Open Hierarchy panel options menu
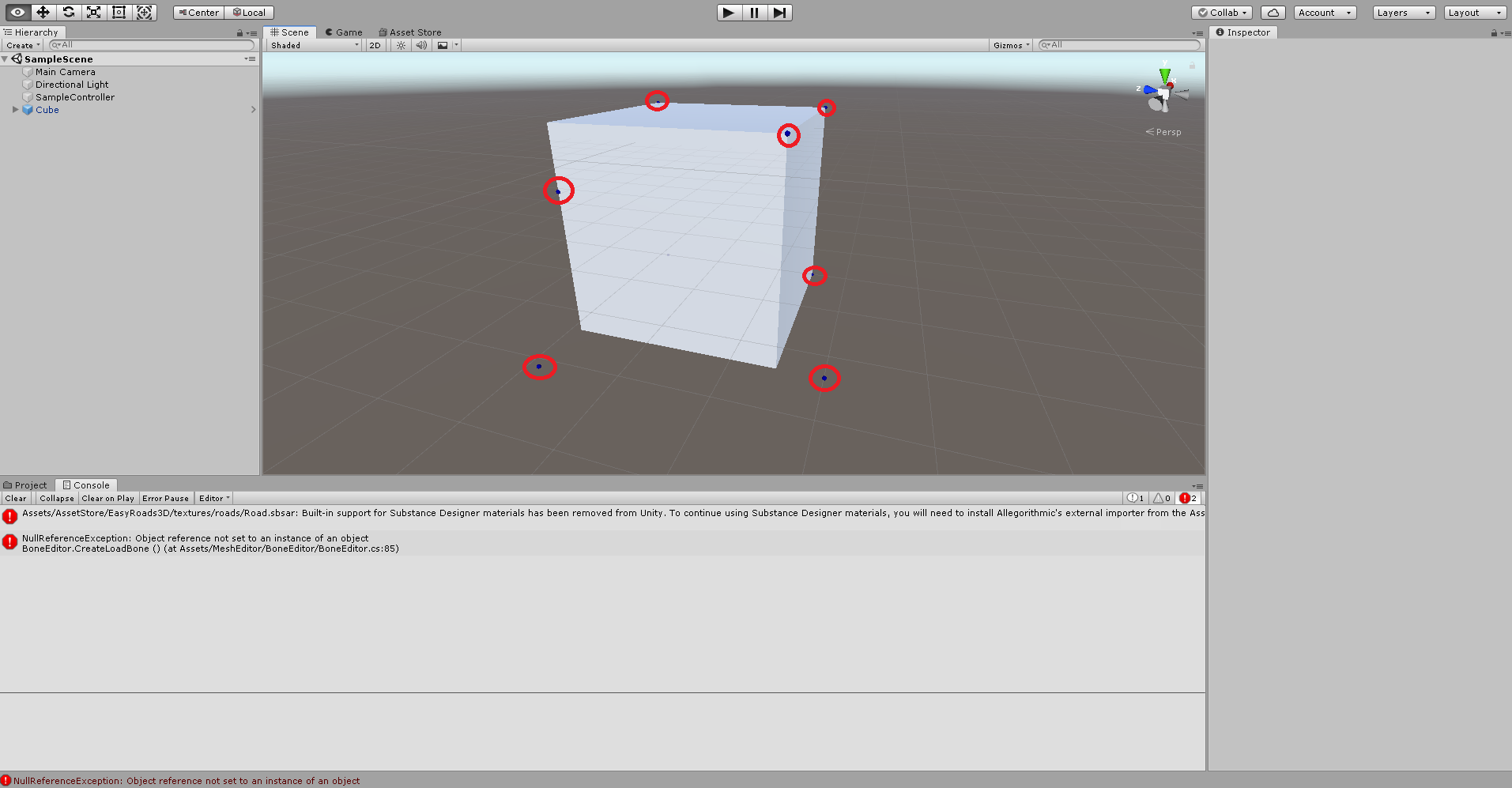1512x788 pixels. coord(252,33)
